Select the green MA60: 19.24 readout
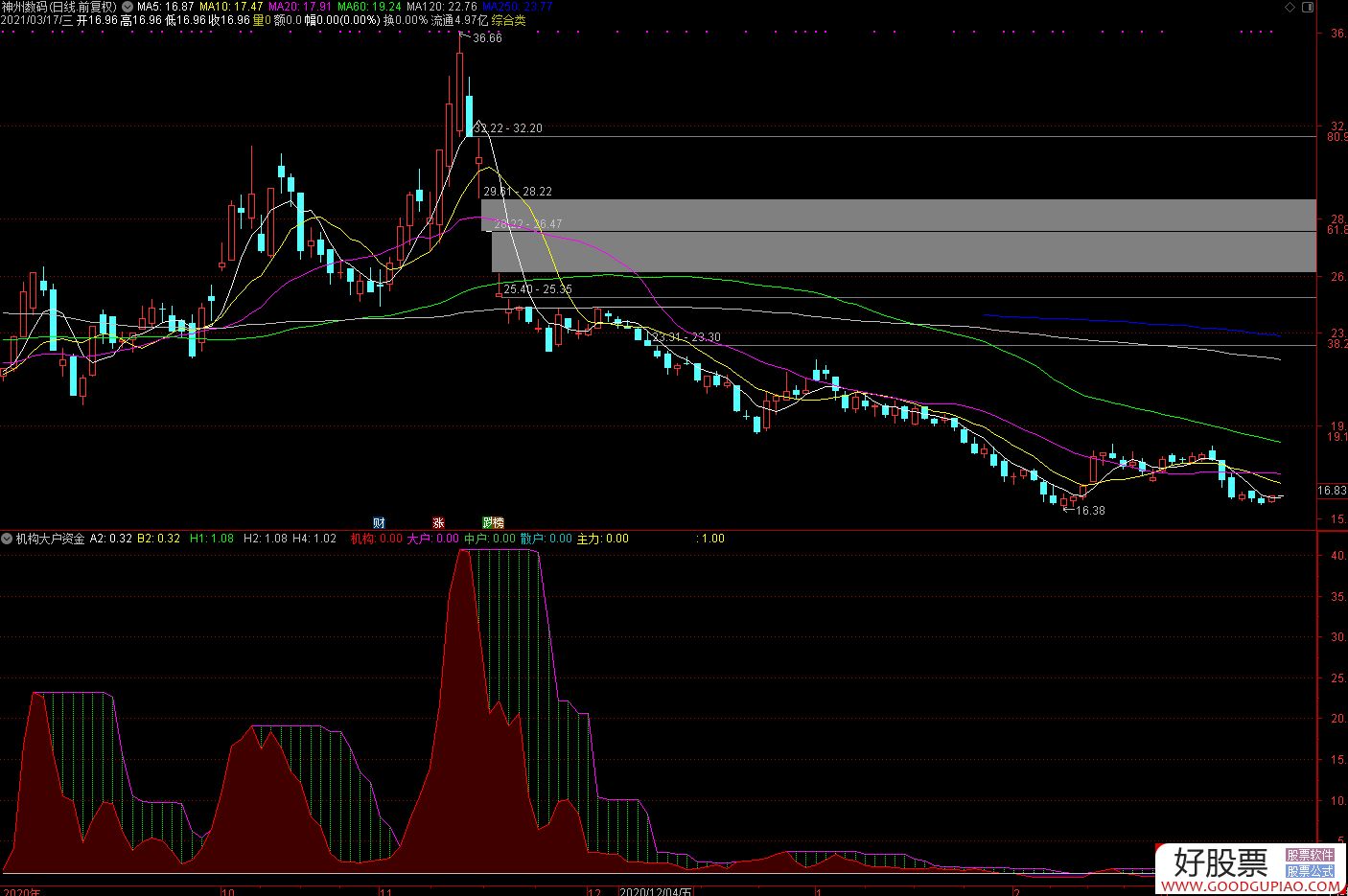Image resolution: width=1348 pixels, height=896 pixels. click(x=368, y=7)
